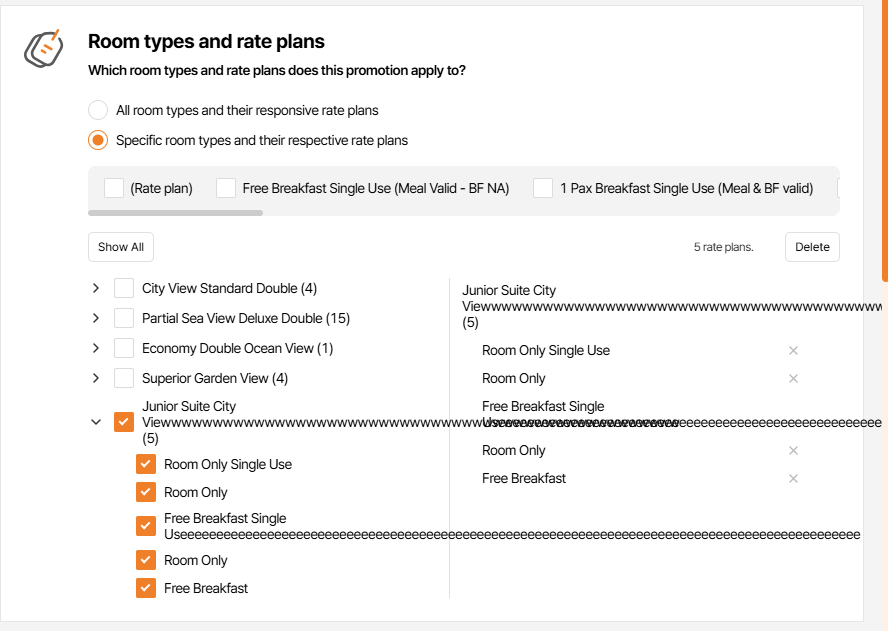Expand the City View Standard Double row
The image size is (888, 631).
(96, 289)
